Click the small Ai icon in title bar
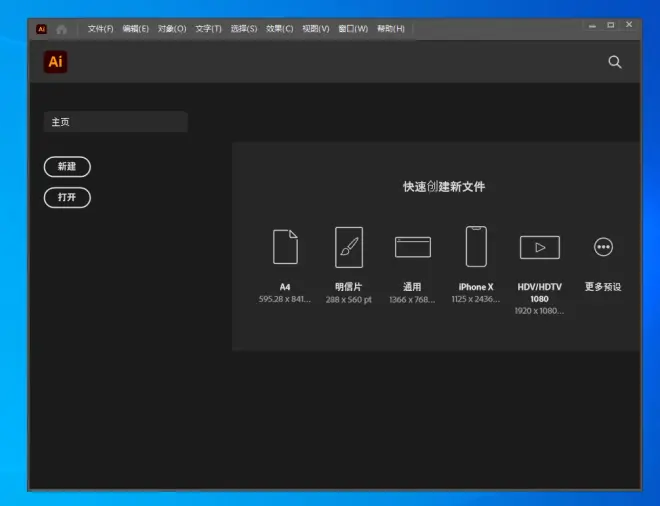Viewport: 660px width, 506px height. [41, 29]
